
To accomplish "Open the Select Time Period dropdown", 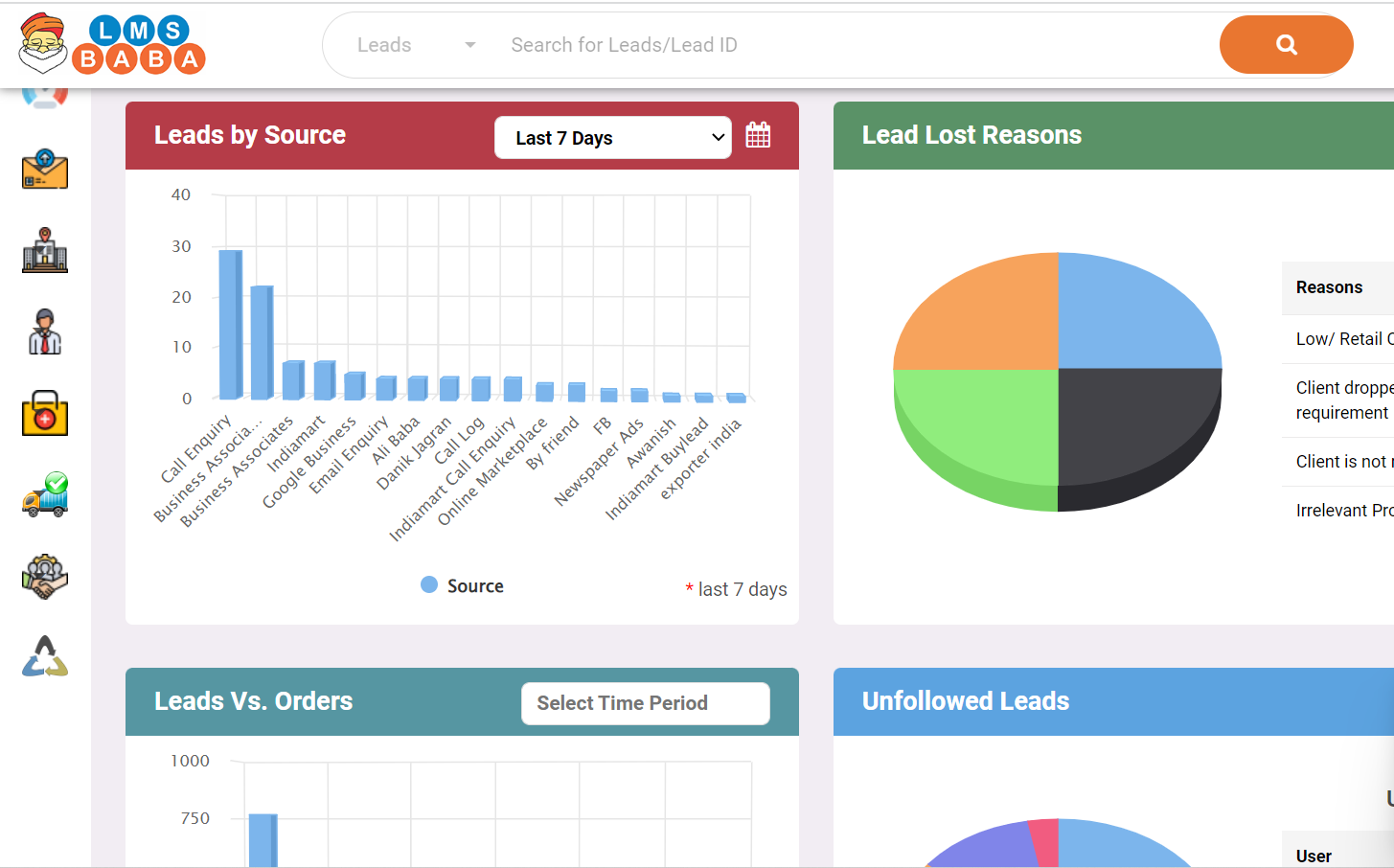I will (x=645, y=702).
